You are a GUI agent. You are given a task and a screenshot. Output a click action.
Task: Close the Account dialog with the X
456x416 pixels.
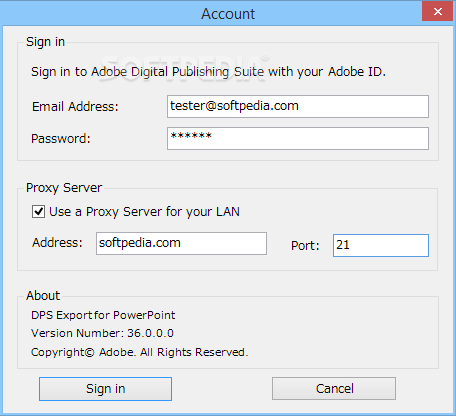pyautogui.click(x=438, y=11)
